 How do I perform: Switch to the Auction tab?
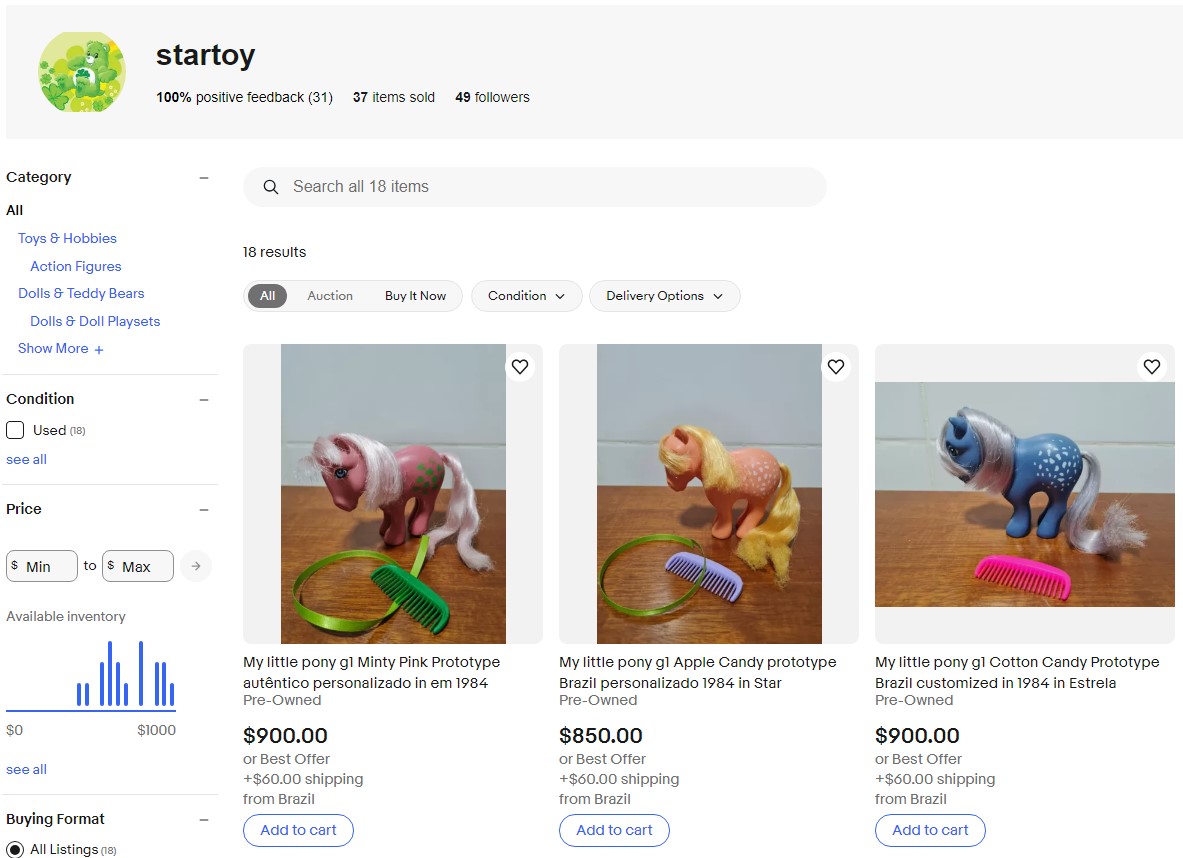coord(330,296)
